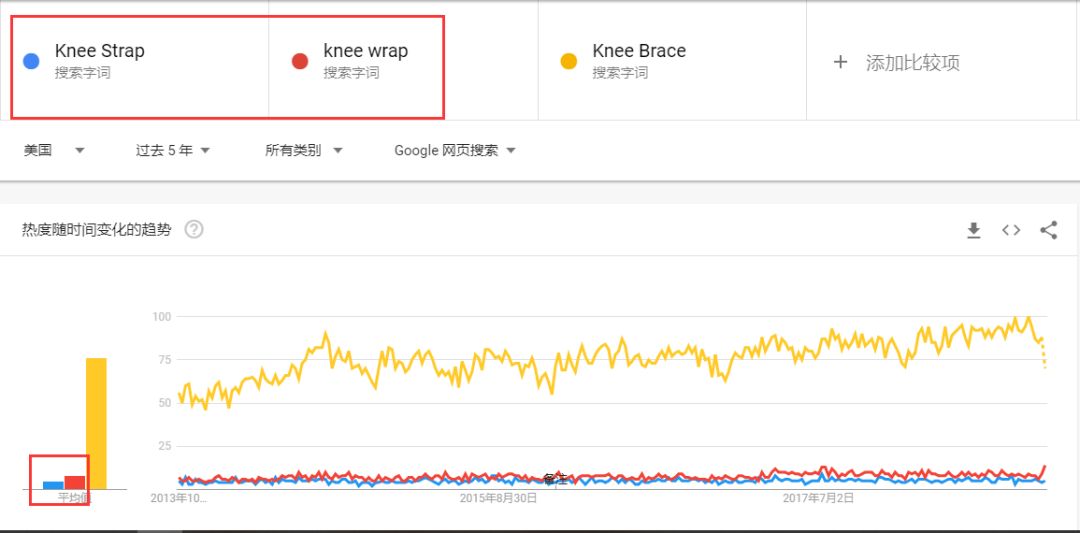
Task: Click the red average bar for knee wrap
Action: point(74,482)
